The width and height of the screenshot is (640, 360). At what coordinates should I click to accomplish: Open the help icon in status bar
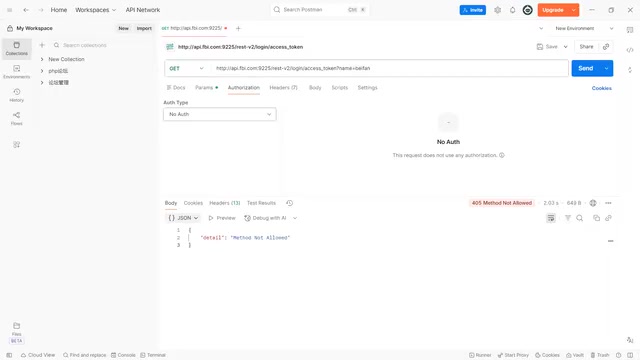(618, 355)
